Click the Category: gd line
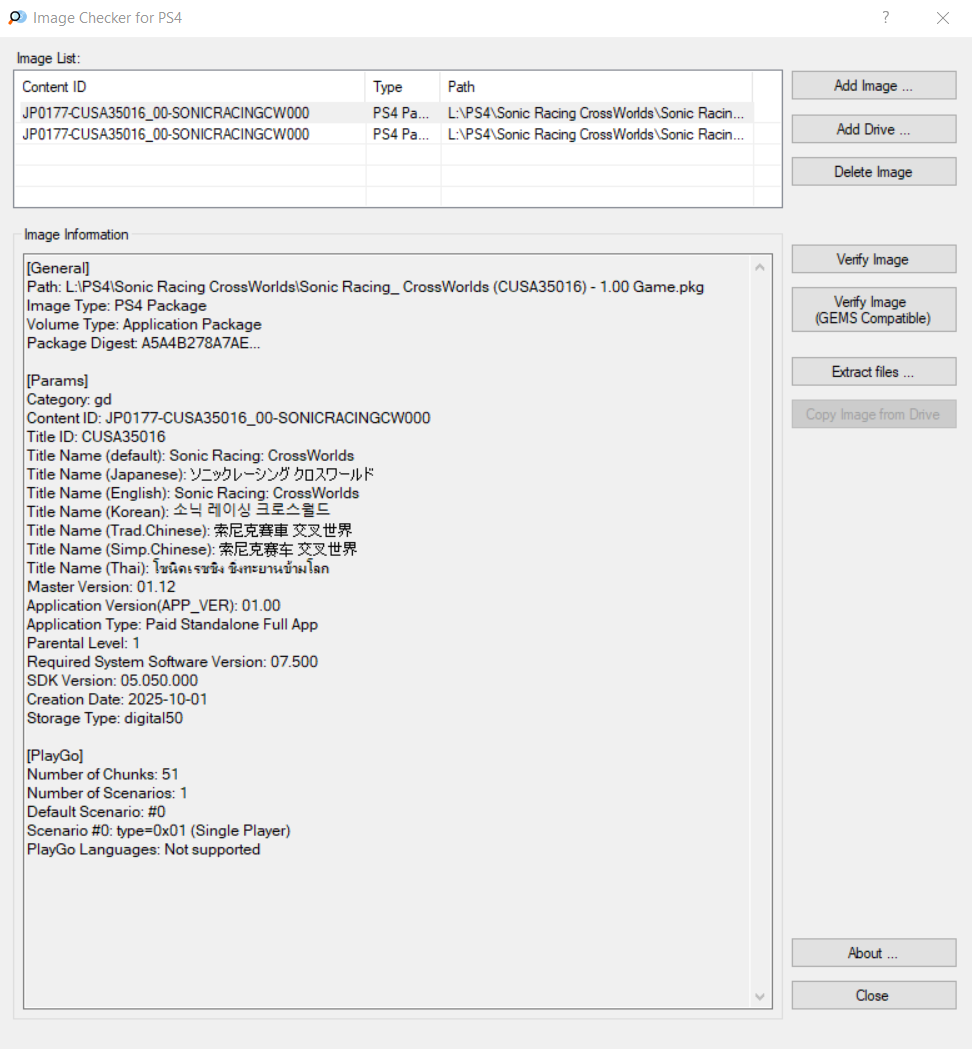Viewport: 972px width, 1049px height. [x=69, y=399]
